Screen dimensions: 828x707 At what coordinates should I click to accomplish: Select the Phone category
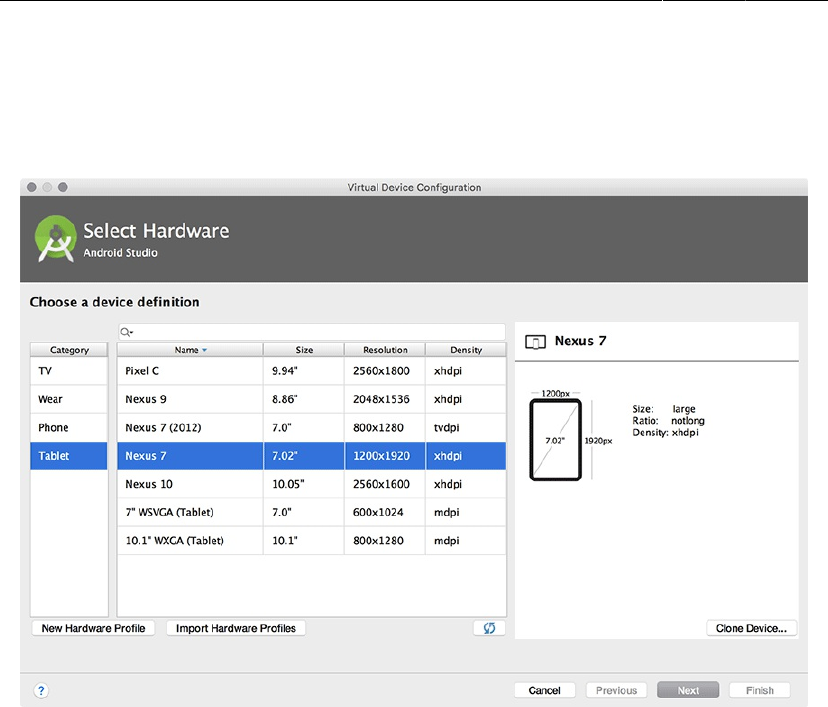(x=69, y=427)
